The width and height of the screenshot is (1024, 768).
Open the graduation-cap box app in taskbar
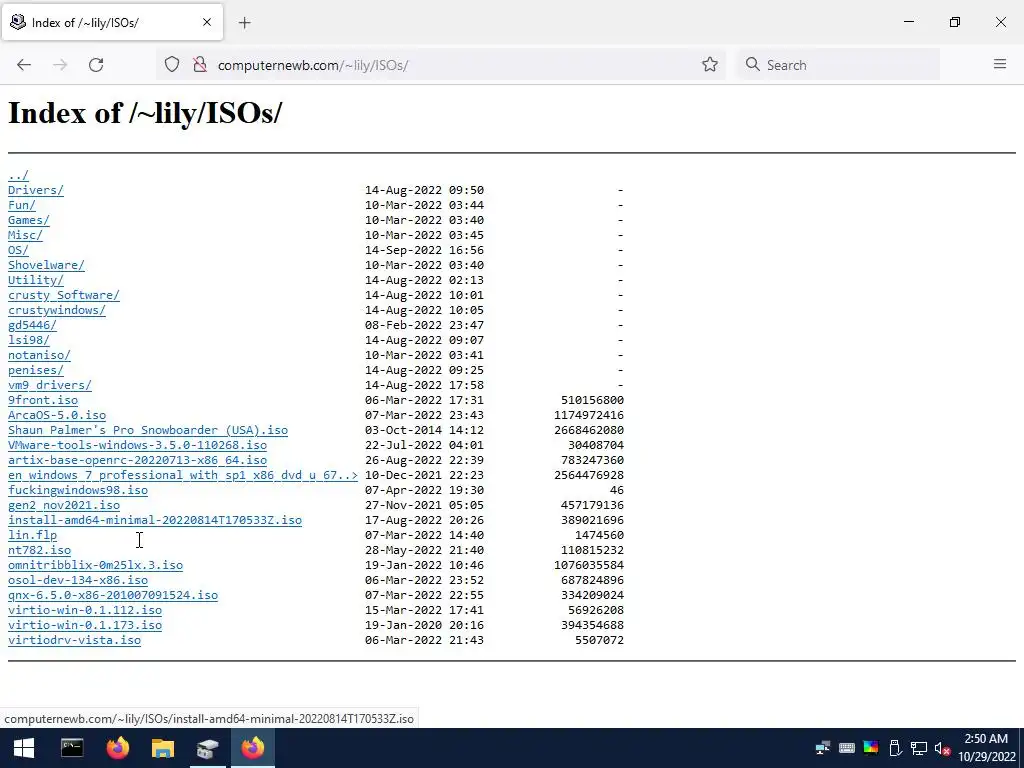click(208, 748)
